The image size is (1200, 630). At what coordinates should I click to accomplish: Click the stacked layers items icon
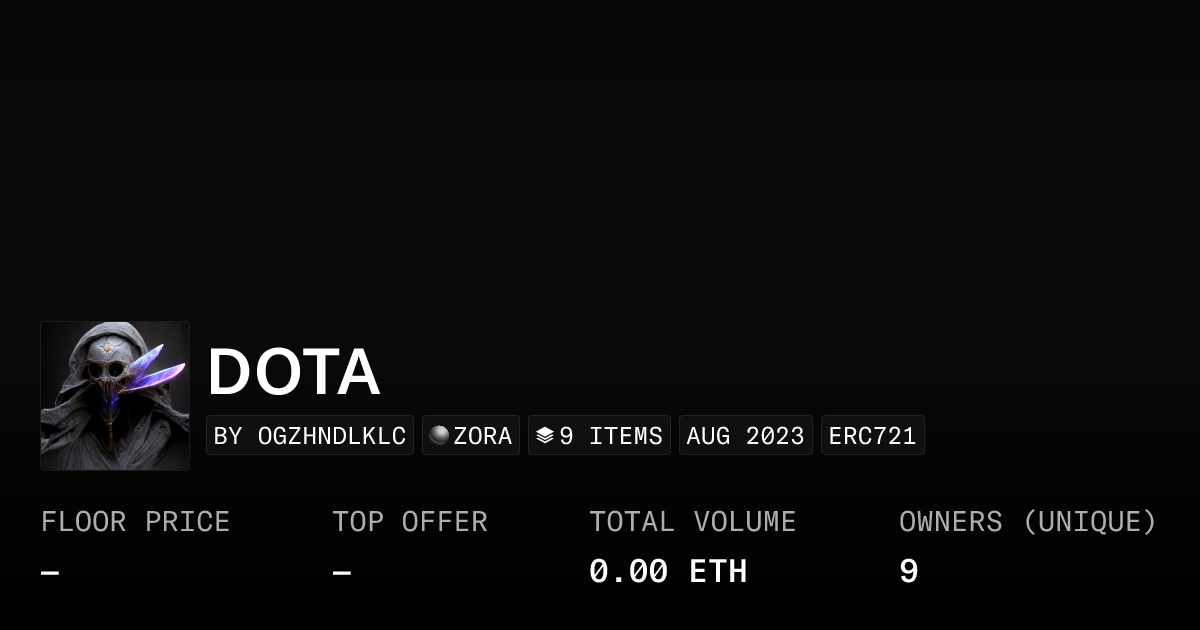tap(544, 435)
